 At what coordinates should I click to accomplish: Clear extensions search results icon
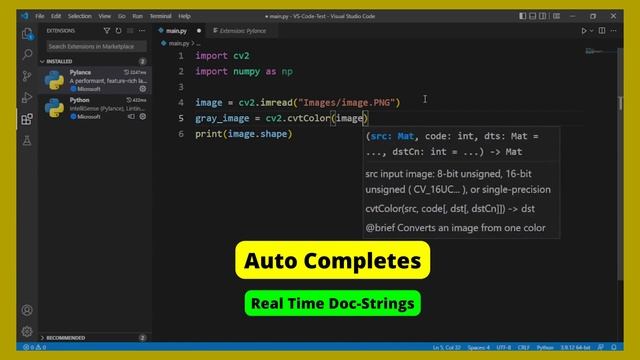pyautogui.click(x=130, y=31)
